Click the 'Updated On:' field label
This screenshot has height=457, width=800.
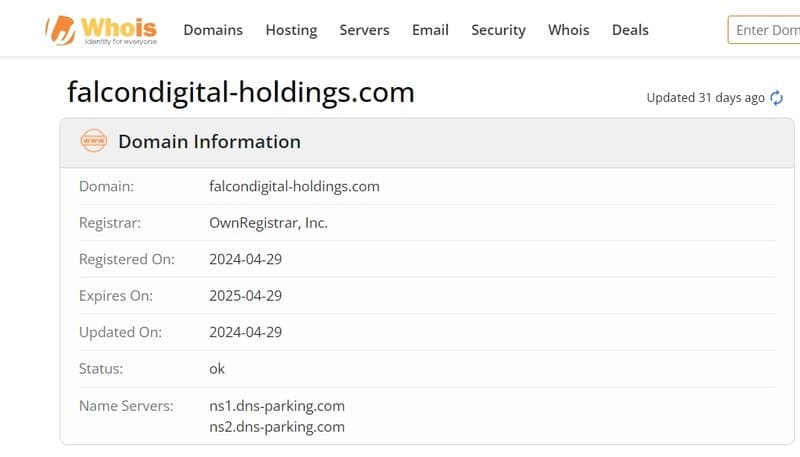[x=120, y=332]
